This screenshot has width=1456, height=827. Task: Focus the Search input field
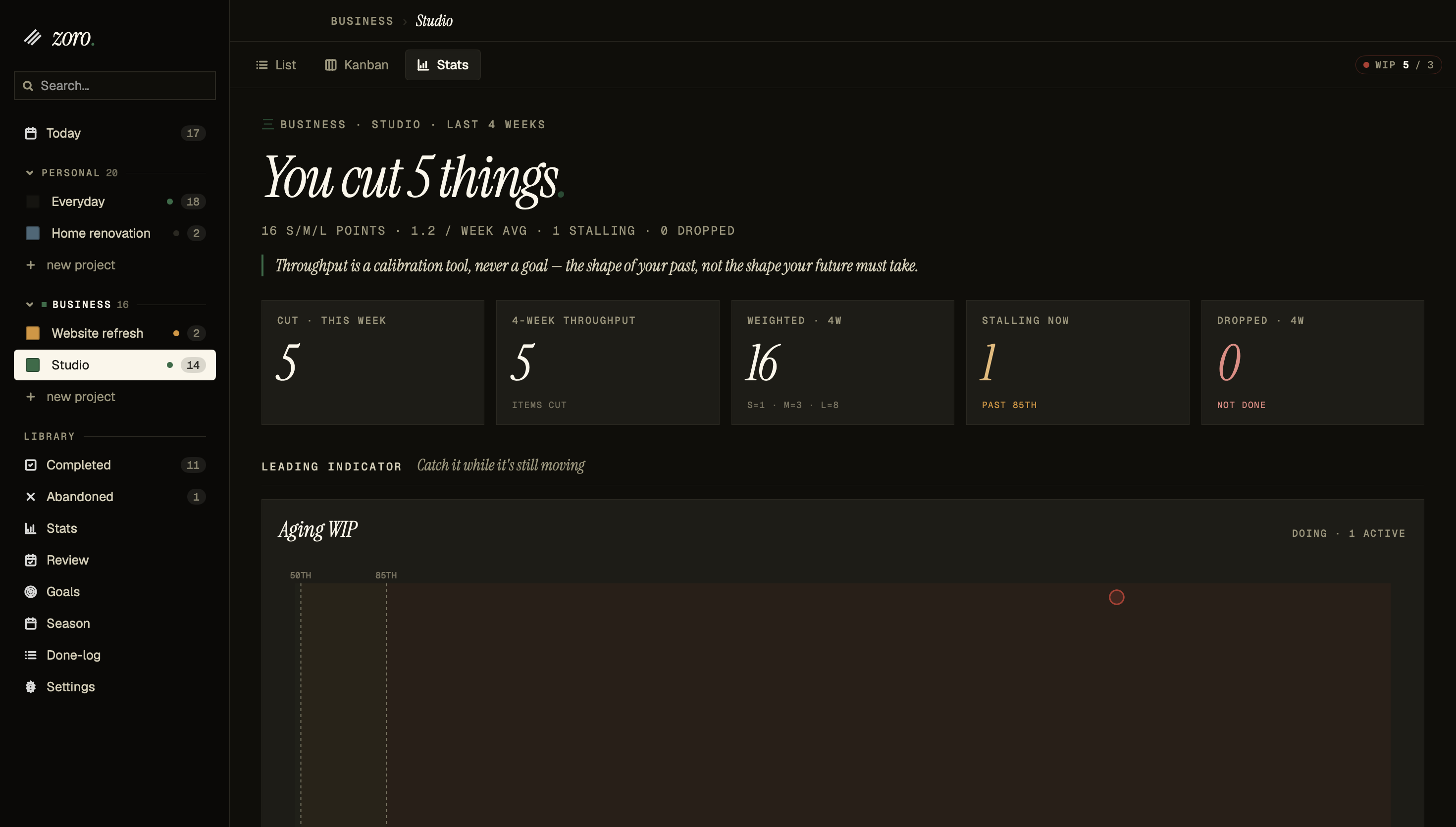pos(115,85)
